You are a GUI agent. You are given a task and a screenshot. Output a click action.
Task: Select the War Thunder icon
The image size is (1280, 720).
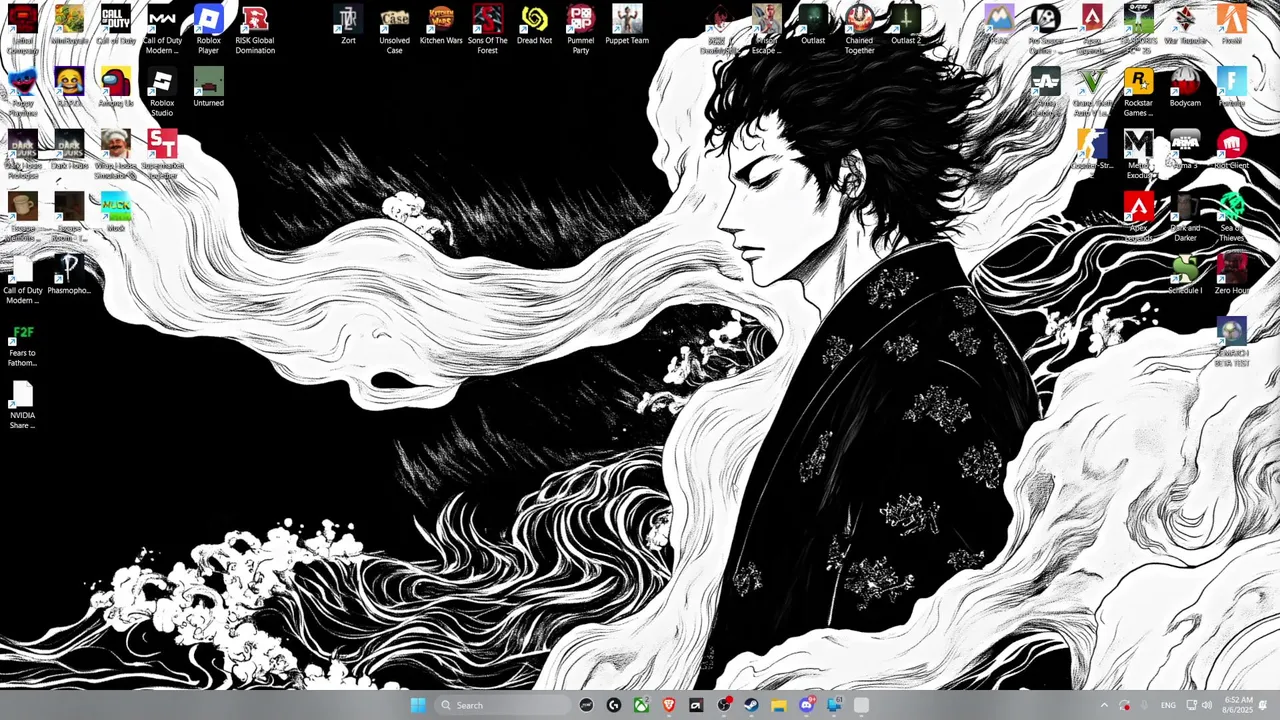click(1185, 25)
